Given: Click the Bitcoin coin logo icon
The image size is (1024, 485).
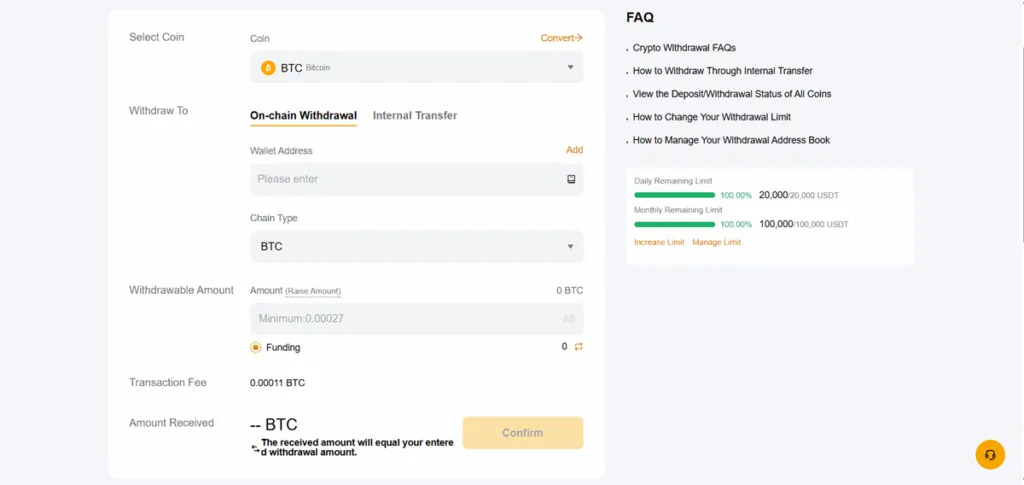Looking at the screenshot, I should point(268,68).
